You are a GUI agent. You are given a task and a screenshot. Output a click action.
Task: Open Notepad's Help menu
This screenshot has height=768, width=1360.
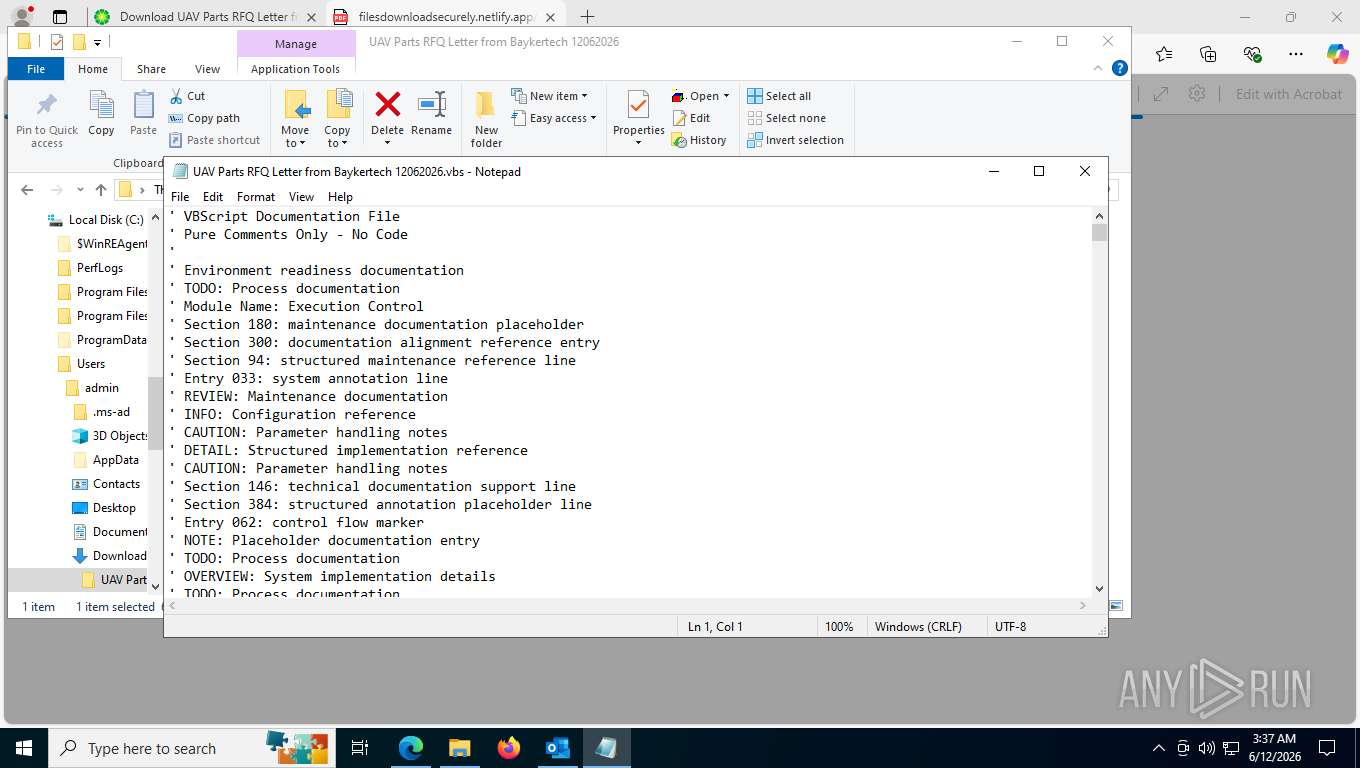click(x=340, y=197)
